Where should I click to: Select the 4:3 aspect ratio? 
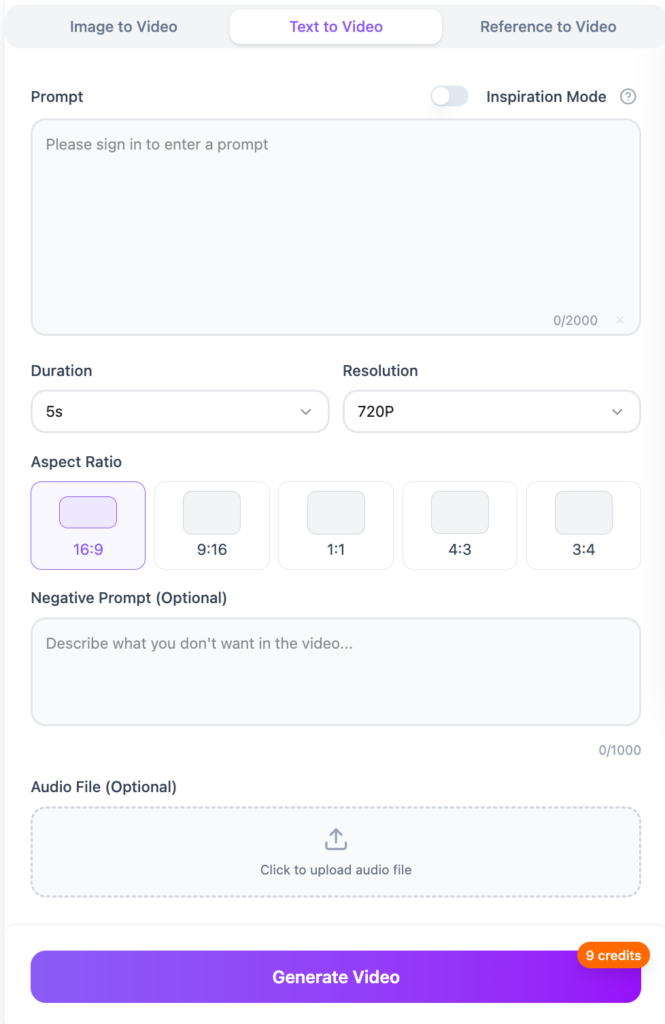(x=460, y=525)
